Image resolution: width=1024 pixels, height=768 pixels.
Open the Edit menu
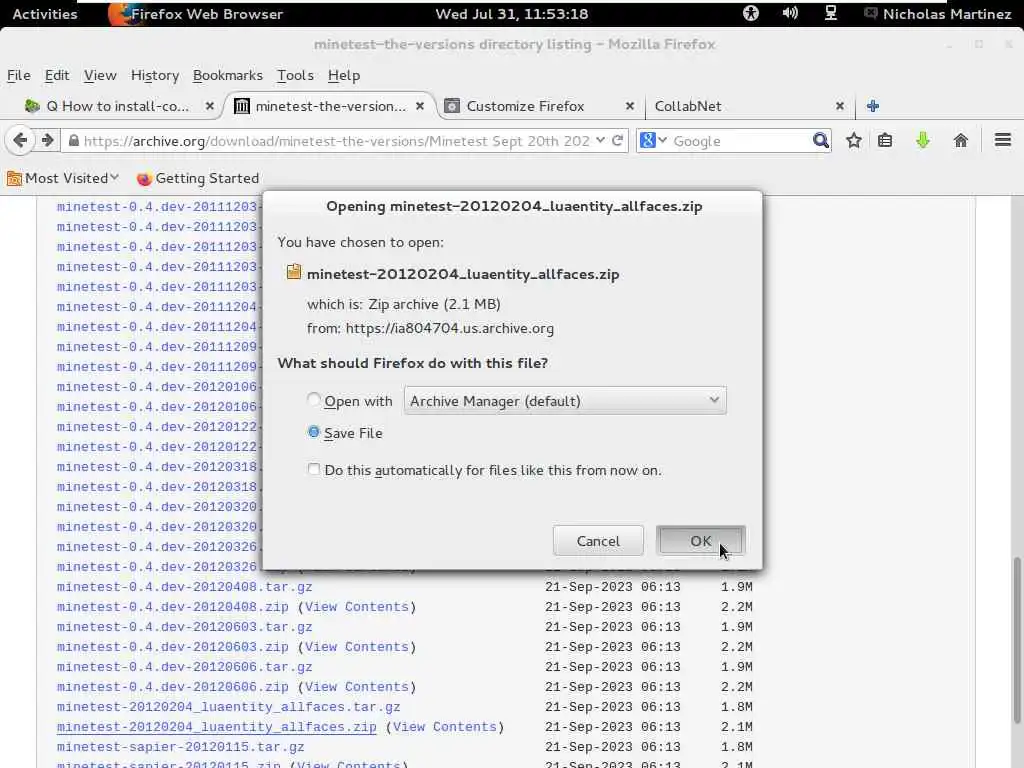point(57,75)
